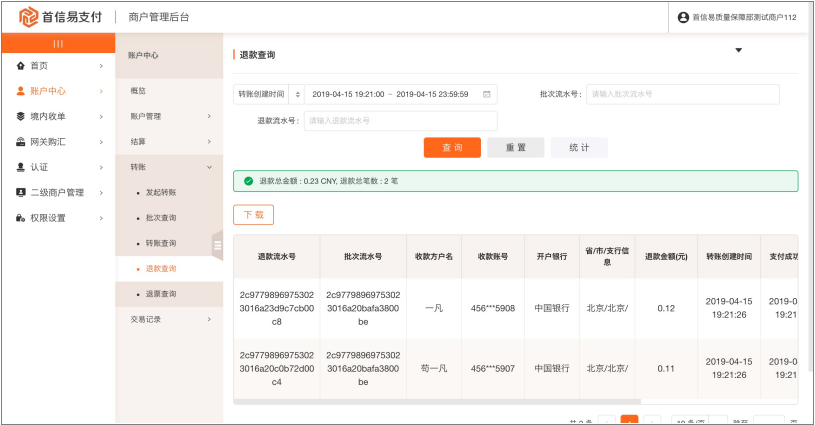Expand 认证 menu chevron

[x=101, y=167]
